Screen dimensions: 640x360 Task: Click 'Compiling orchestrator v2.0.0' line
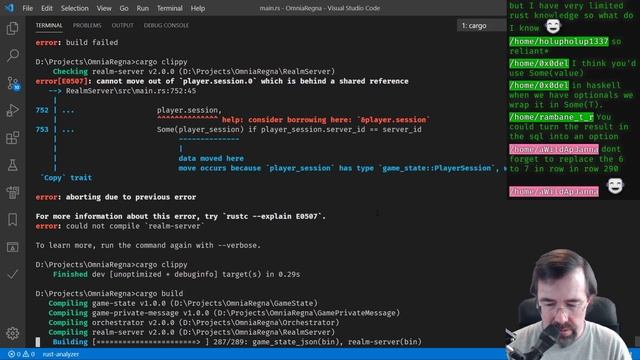[194, 322]
